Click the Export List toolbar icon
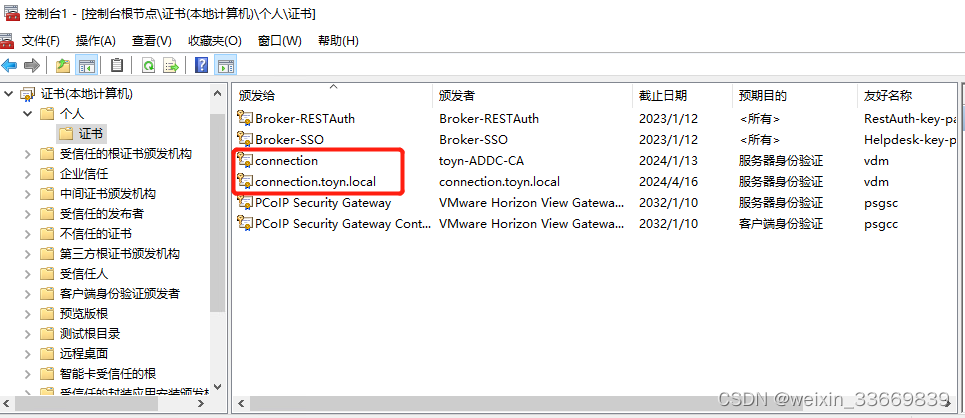The height and width of the screenshot is (418, 965). (x=171, y=65)
